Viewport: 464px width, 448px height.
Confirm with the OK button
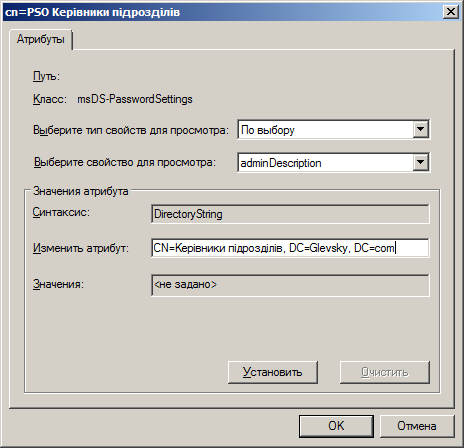[336, 426]
